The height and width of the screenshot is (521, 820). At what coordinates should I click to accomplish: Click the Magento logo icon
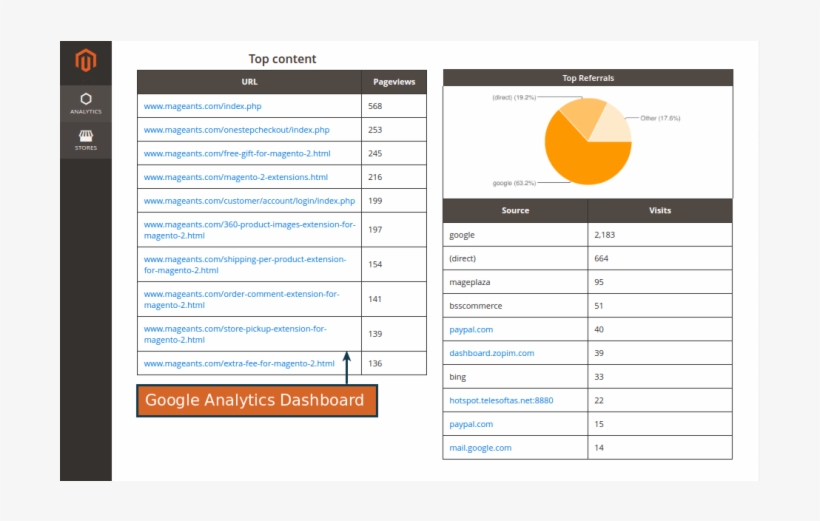pos(86,60)
